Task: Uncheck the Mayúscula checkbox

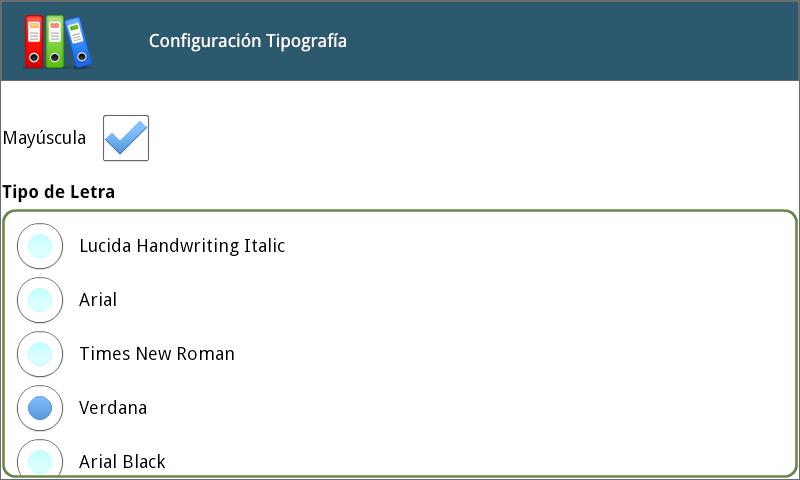Action: pos(126,138)
